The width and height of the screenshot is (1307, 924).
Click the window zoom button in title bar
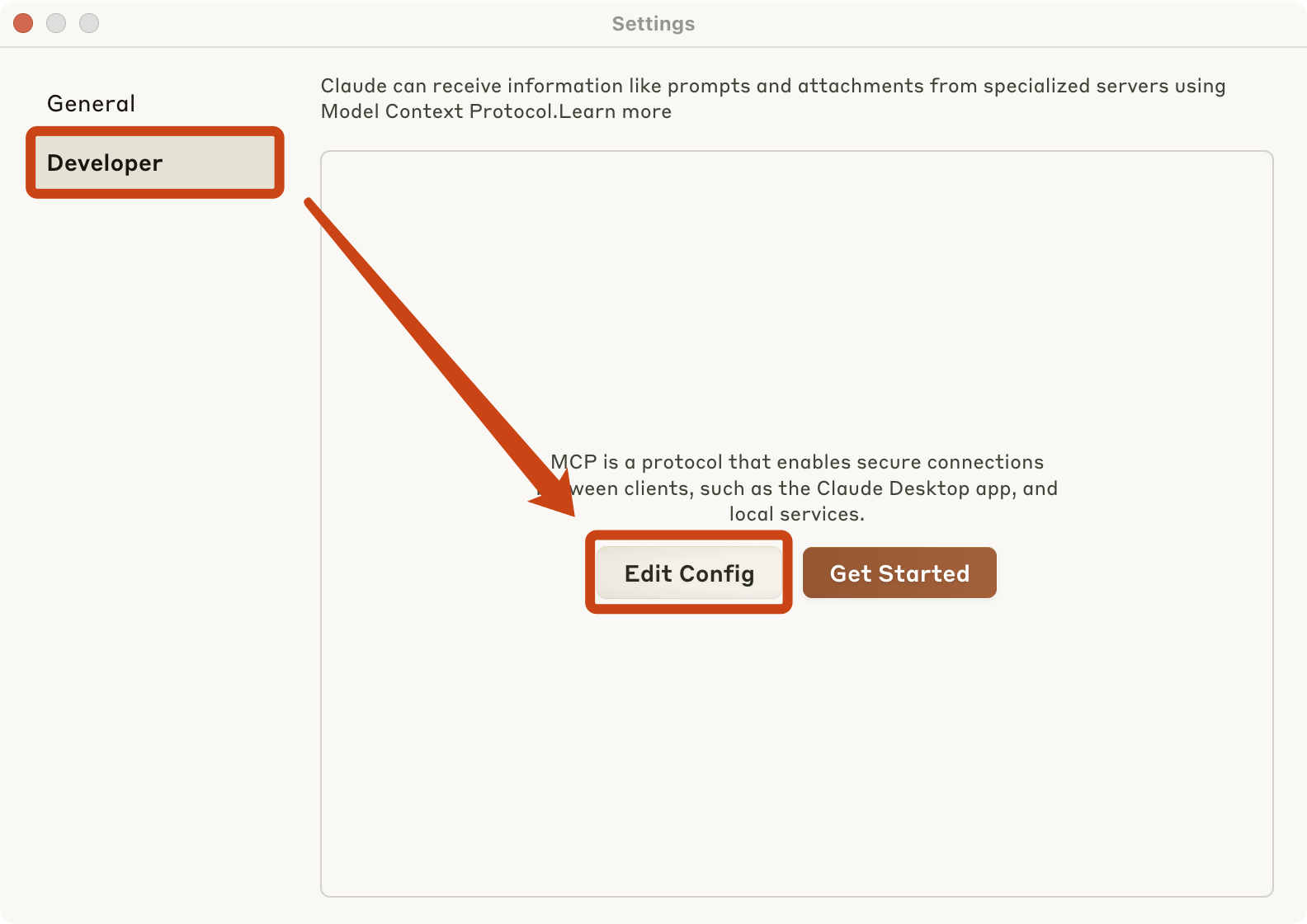point(89,23)
